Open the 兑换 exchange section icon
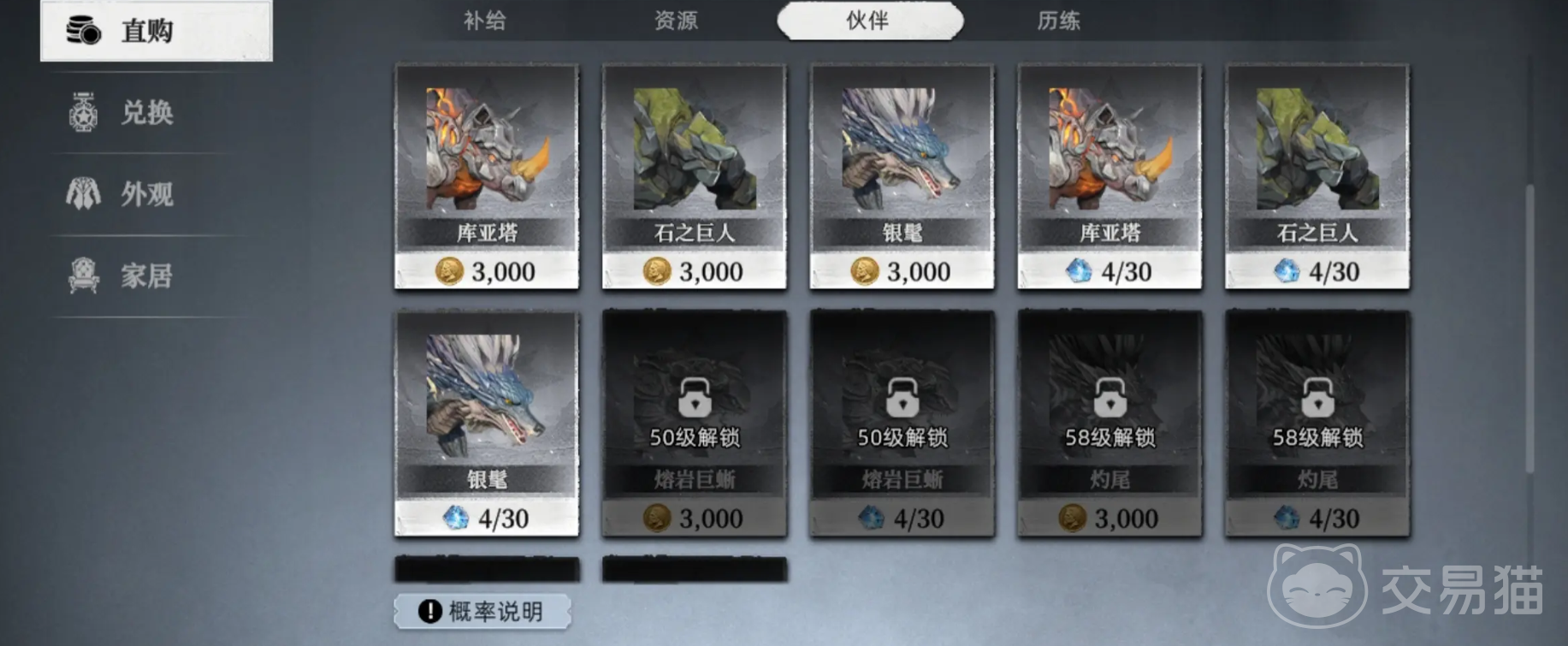 [x=83, y=112]
